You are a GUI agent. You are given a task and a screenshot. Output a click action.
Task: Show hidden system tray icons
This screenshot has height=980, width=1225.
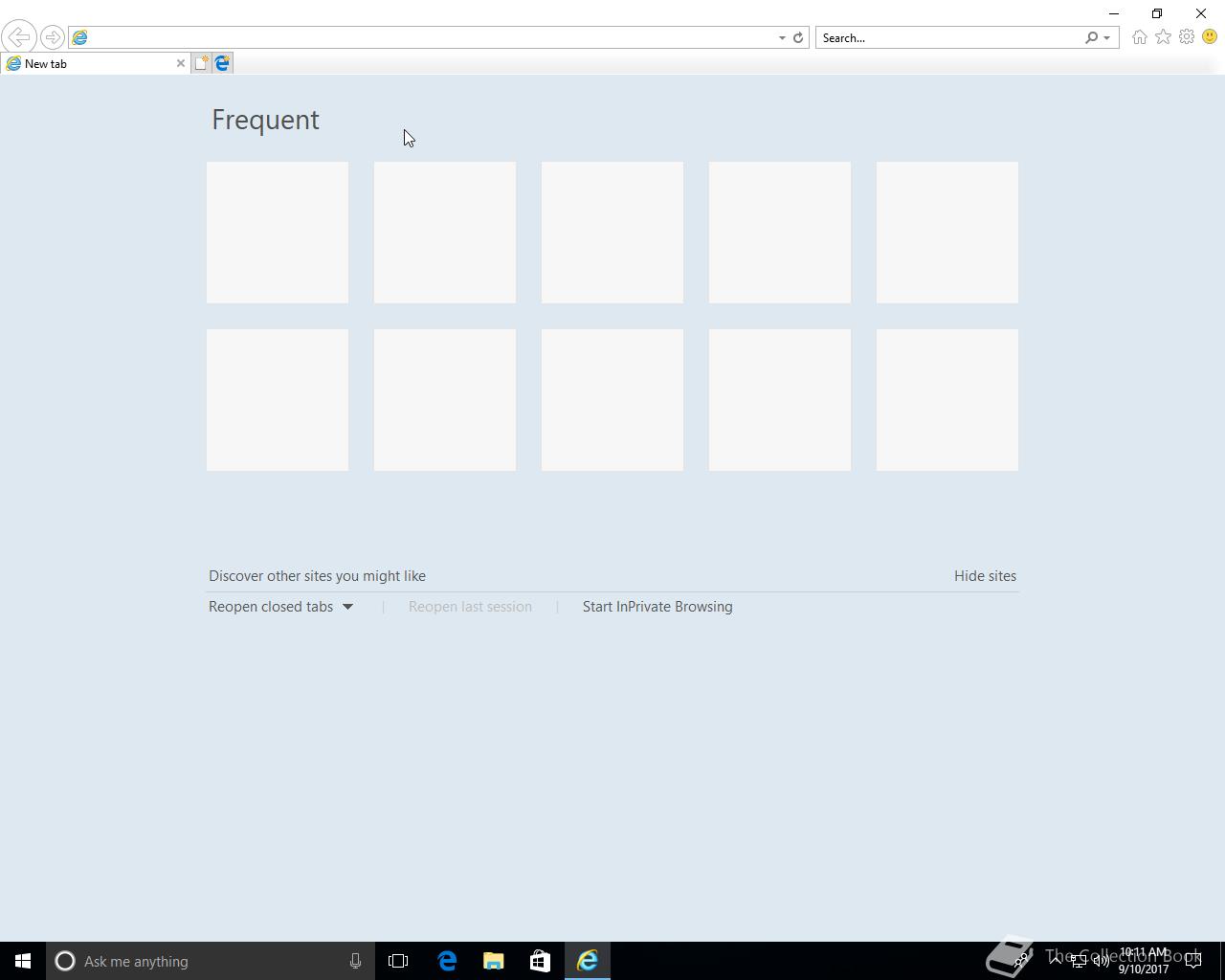point(1055,961)
